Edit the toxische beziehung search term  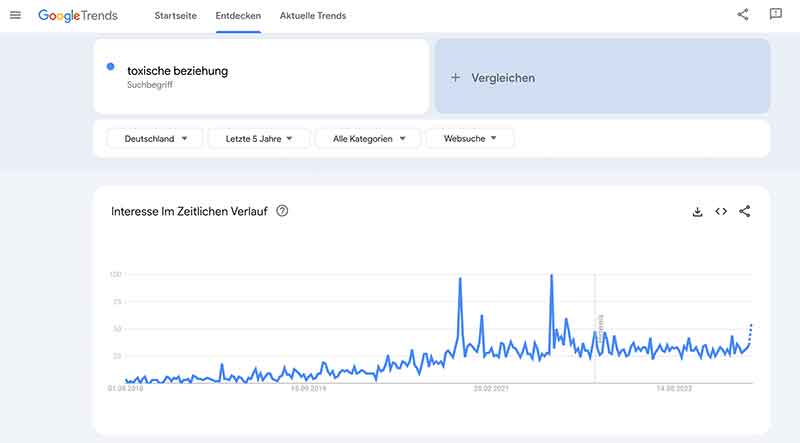(178, 71)
